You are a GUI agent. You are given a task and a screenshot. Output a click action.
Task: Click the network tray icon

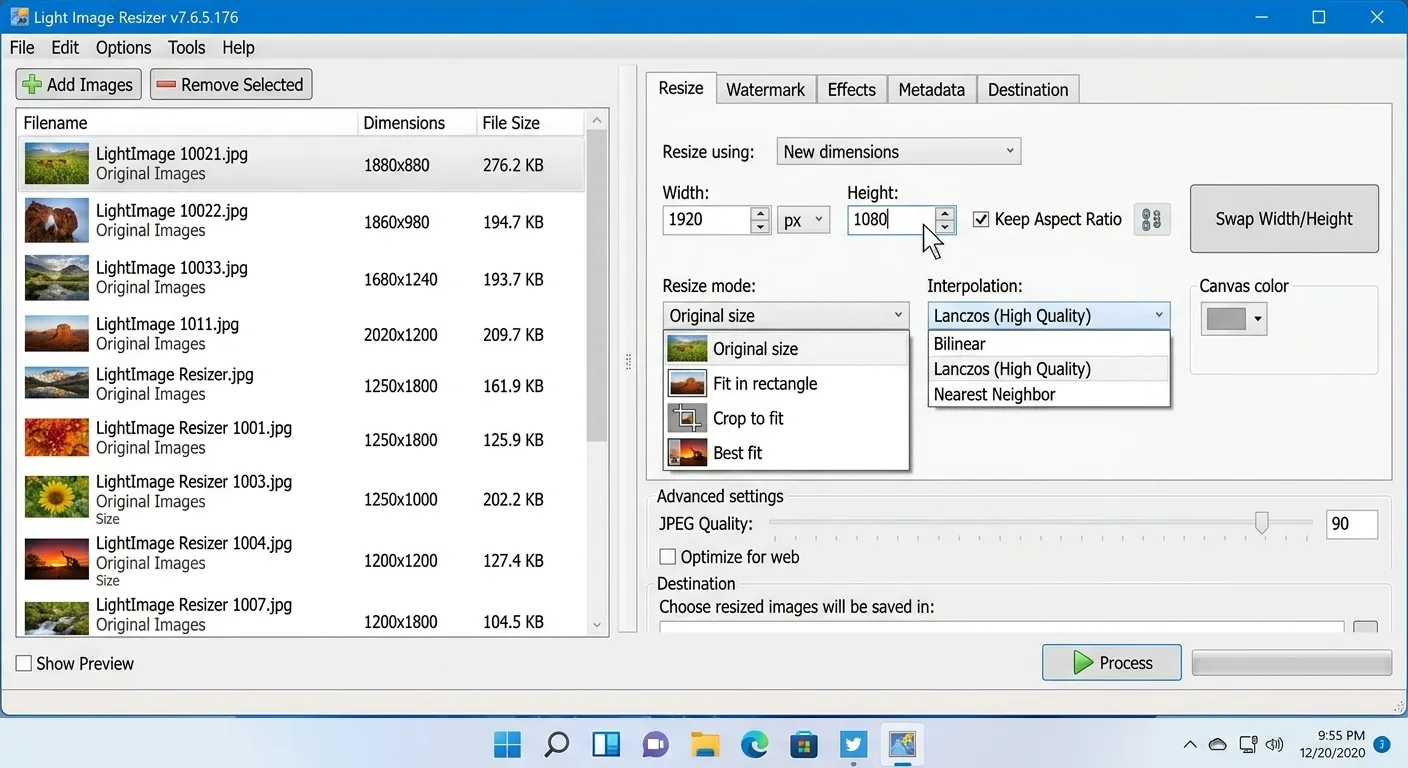point(1247,745)
